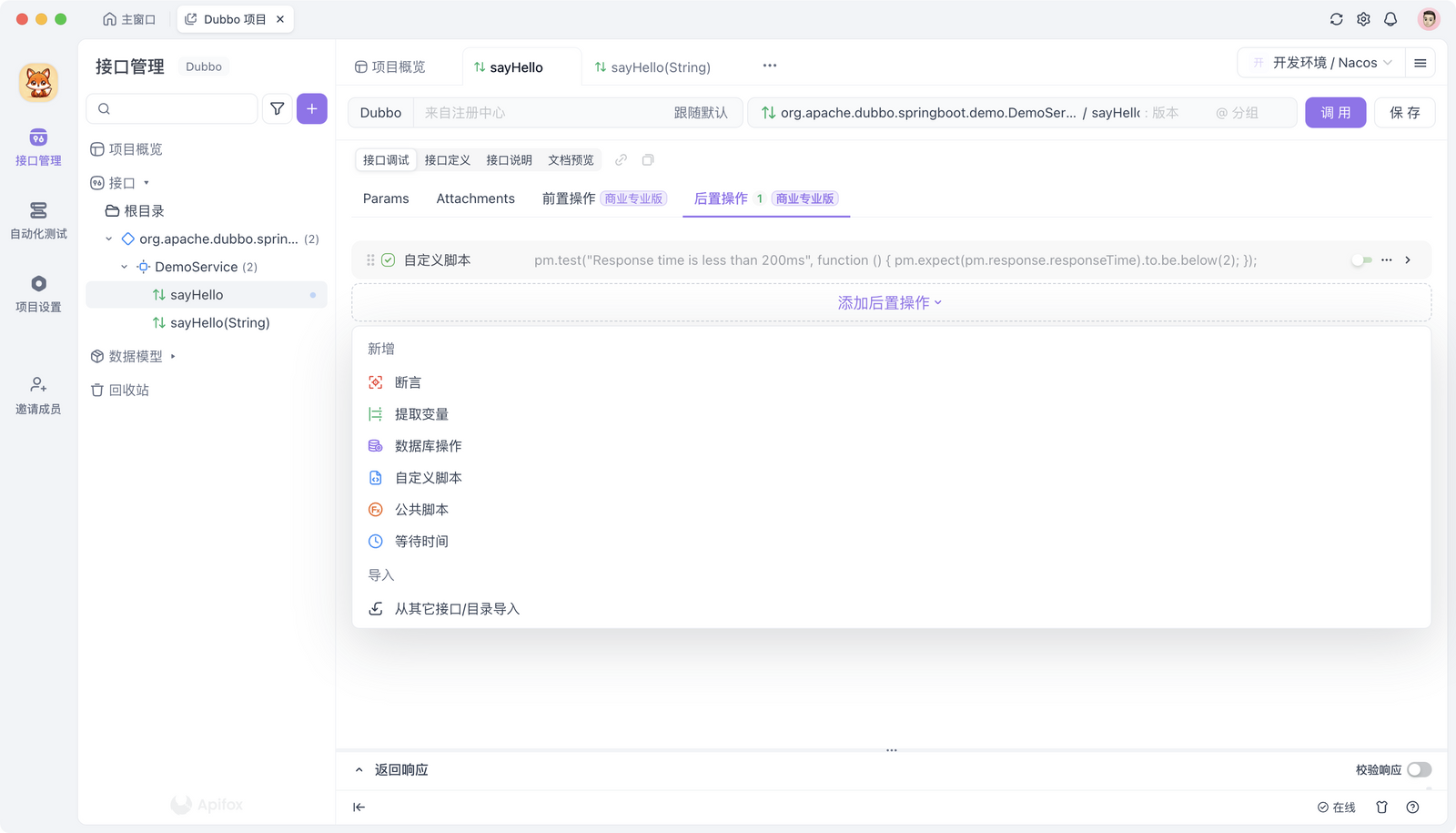This screenshot has height=833, width=1456.
Task: Click the share link icon next to 文档预览
Action: click(x=622, y=159)
